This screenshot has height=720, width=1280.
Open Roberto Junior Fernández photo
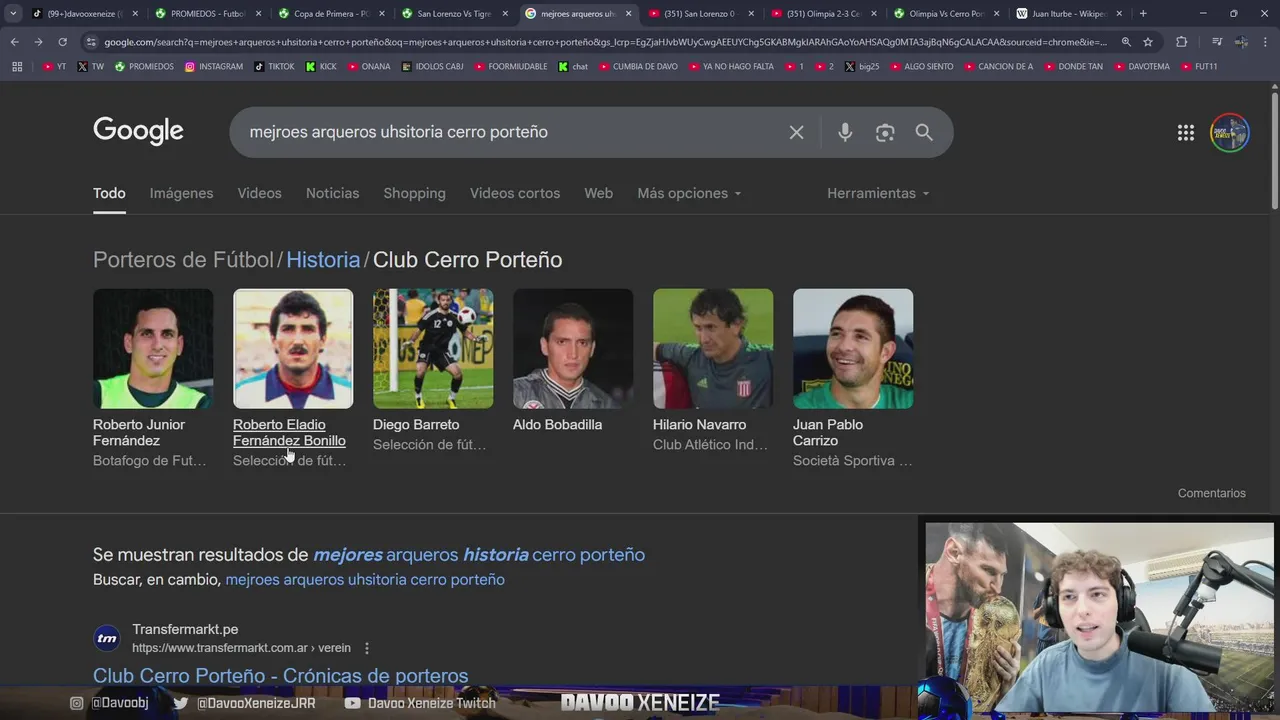[153, 349]
